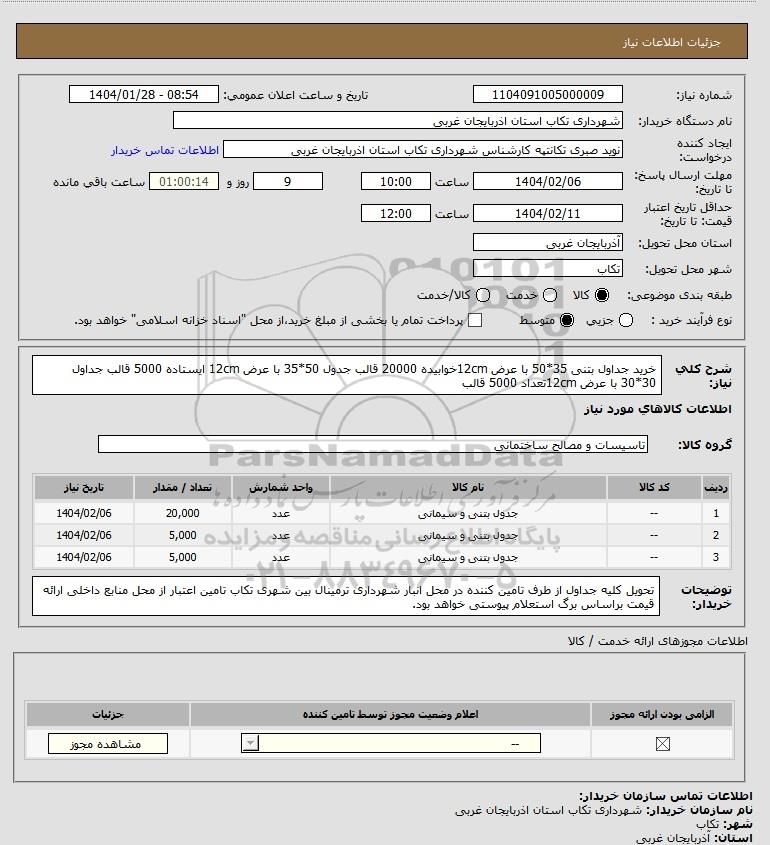
Task: Click the buyer organization name field
Action: point(398,121)
